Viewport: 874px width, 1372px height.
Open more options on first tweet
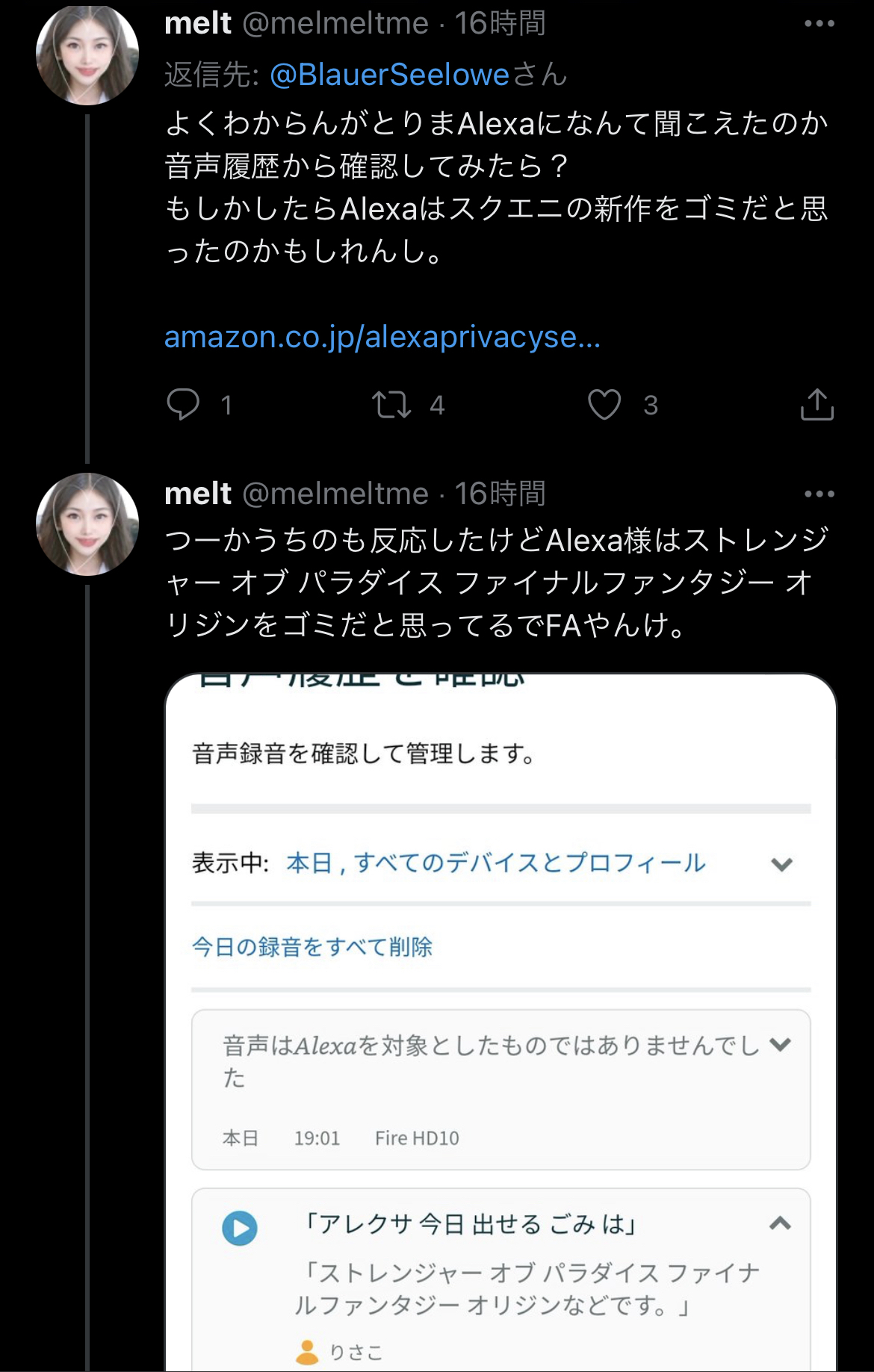pyautogui.click(x=819, y=24)
